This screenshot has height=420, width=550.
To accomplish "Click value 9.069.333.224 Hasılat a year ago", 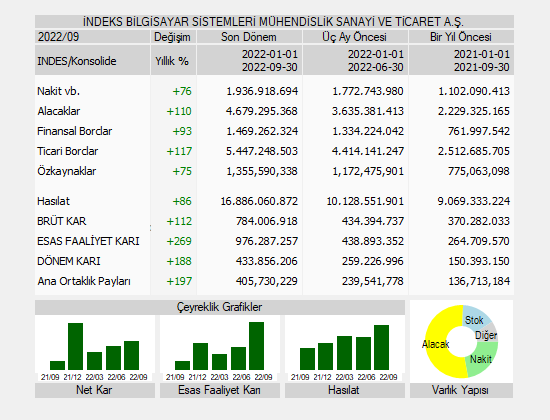I will 474,201.
